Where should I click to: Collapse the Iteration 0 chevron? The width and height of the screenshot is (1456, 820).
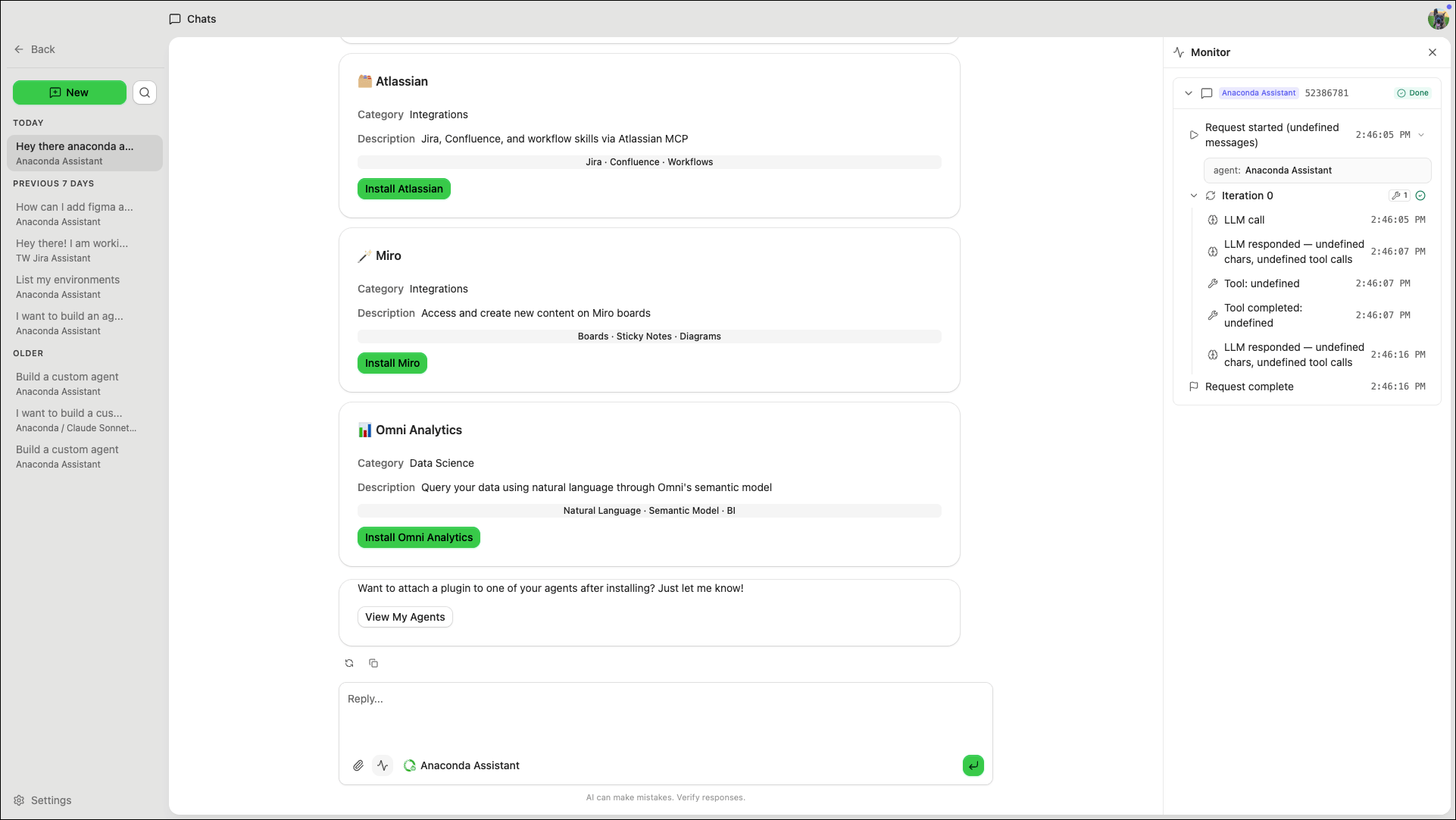(x=1194, y=196)
